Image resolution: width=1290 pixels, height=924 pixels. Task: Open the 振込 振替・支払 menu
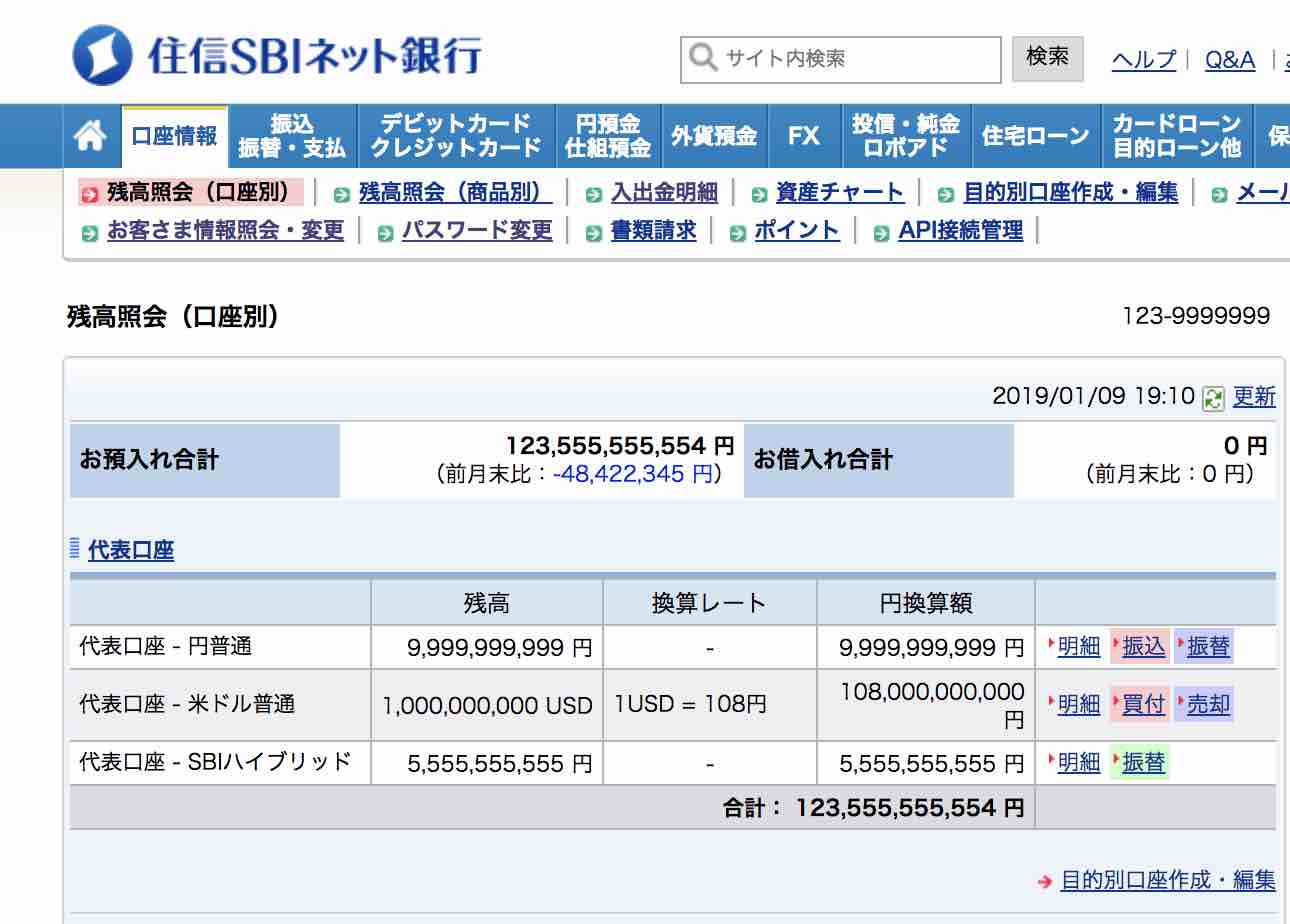click(292, 136)
